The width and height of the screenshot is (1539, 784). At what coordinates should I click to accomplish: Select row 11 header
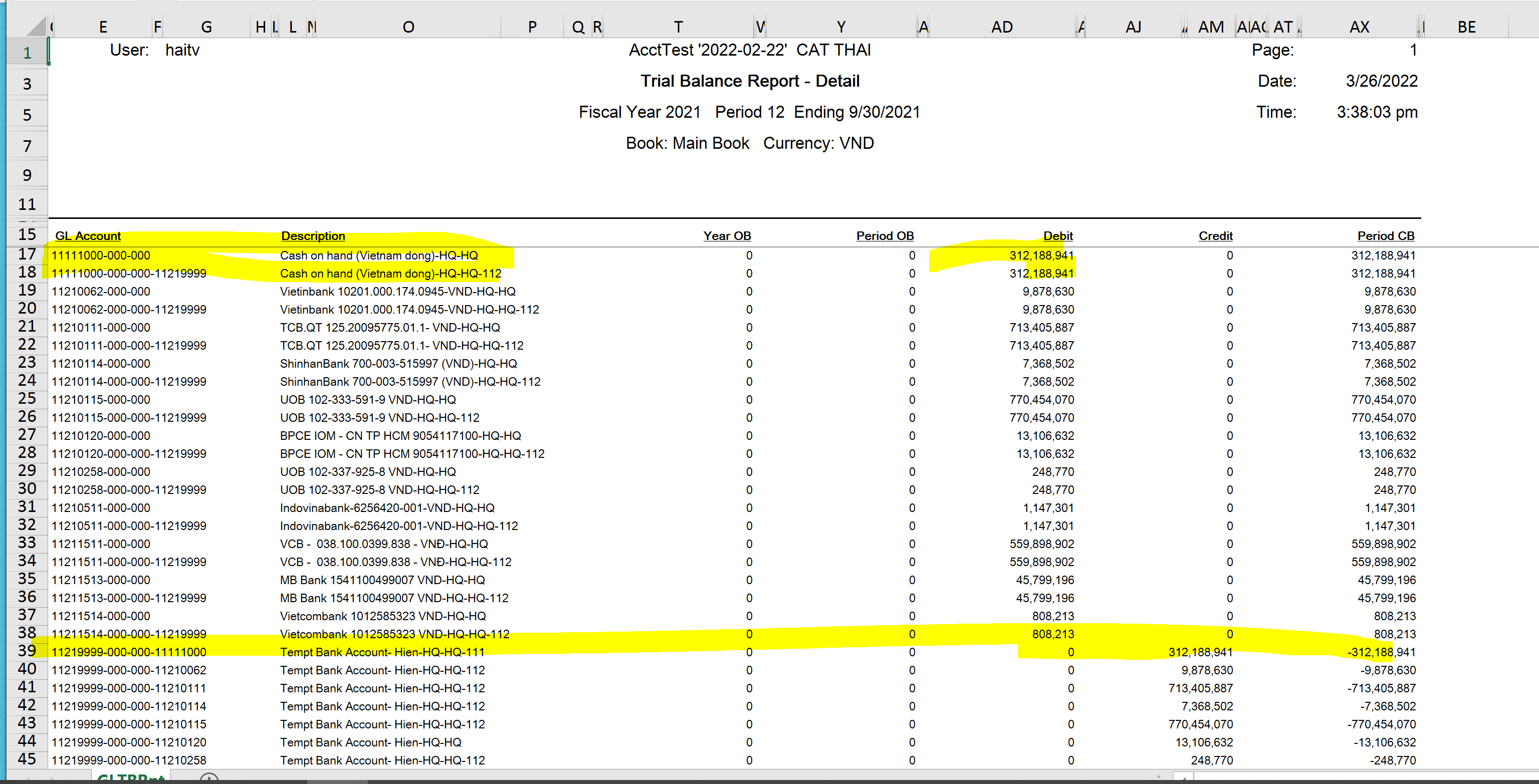(x=27, y=204)
